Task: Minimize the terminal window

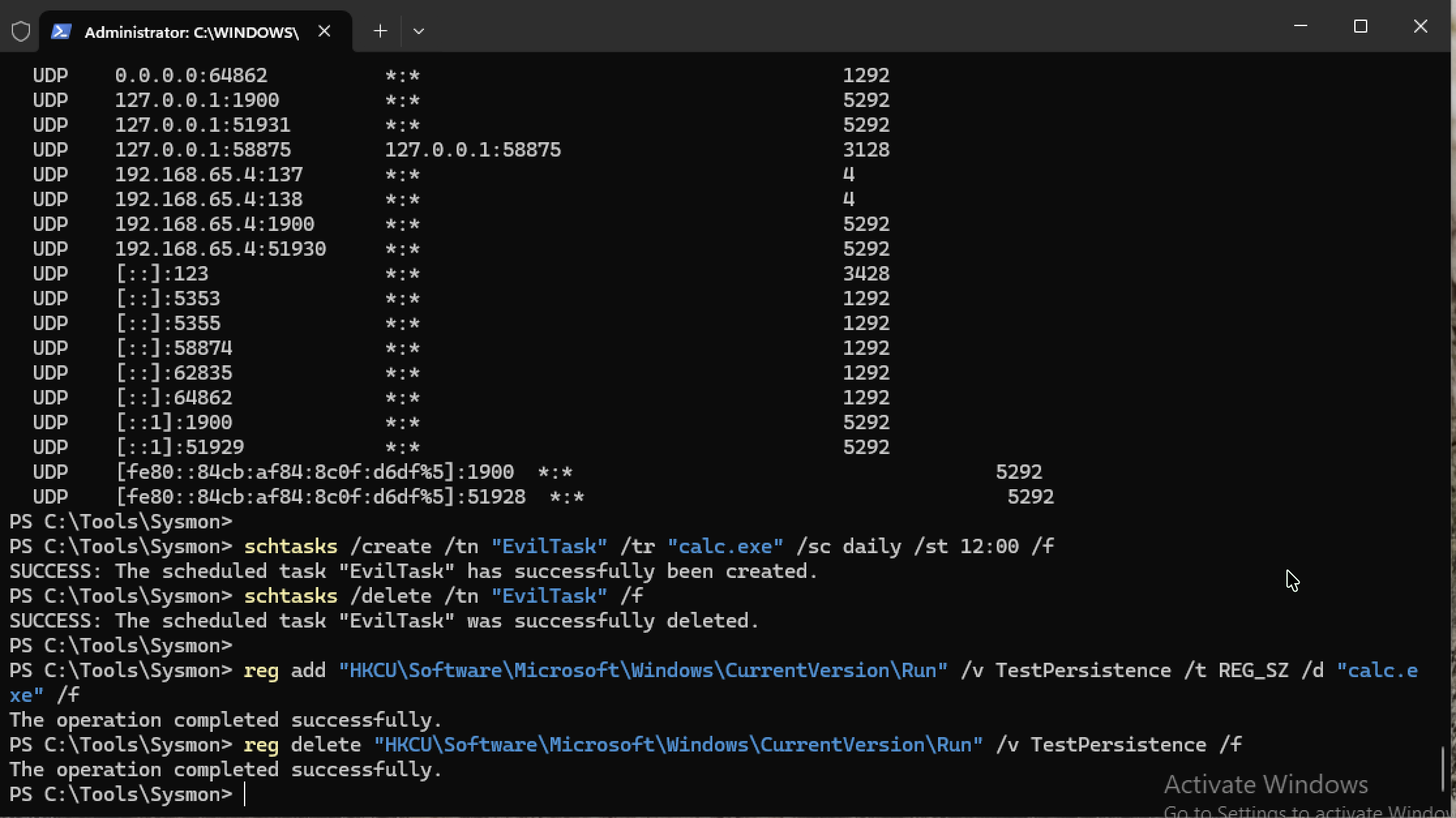Action: click(1301, 26)
